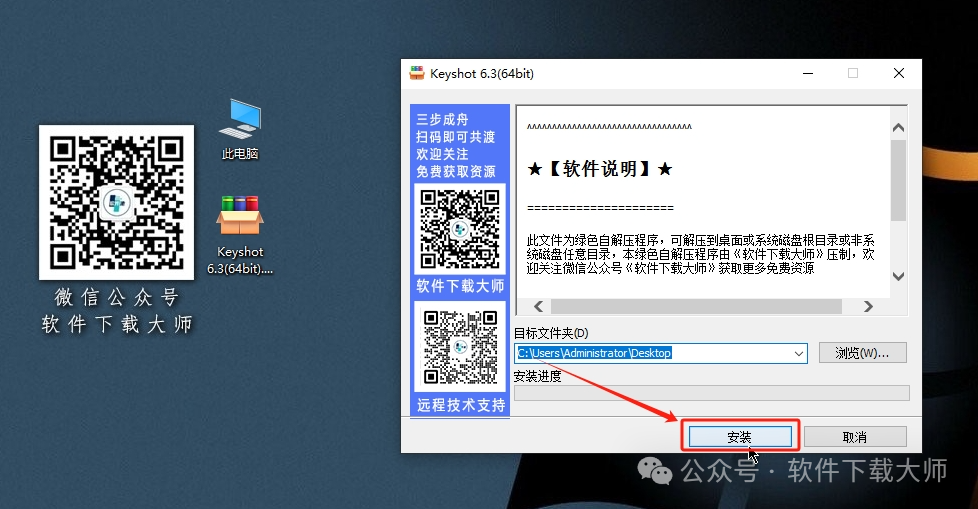The image size is (978, 509).
Task: Click the disabled maximize button of installer
Action: [x=853, y=73]
